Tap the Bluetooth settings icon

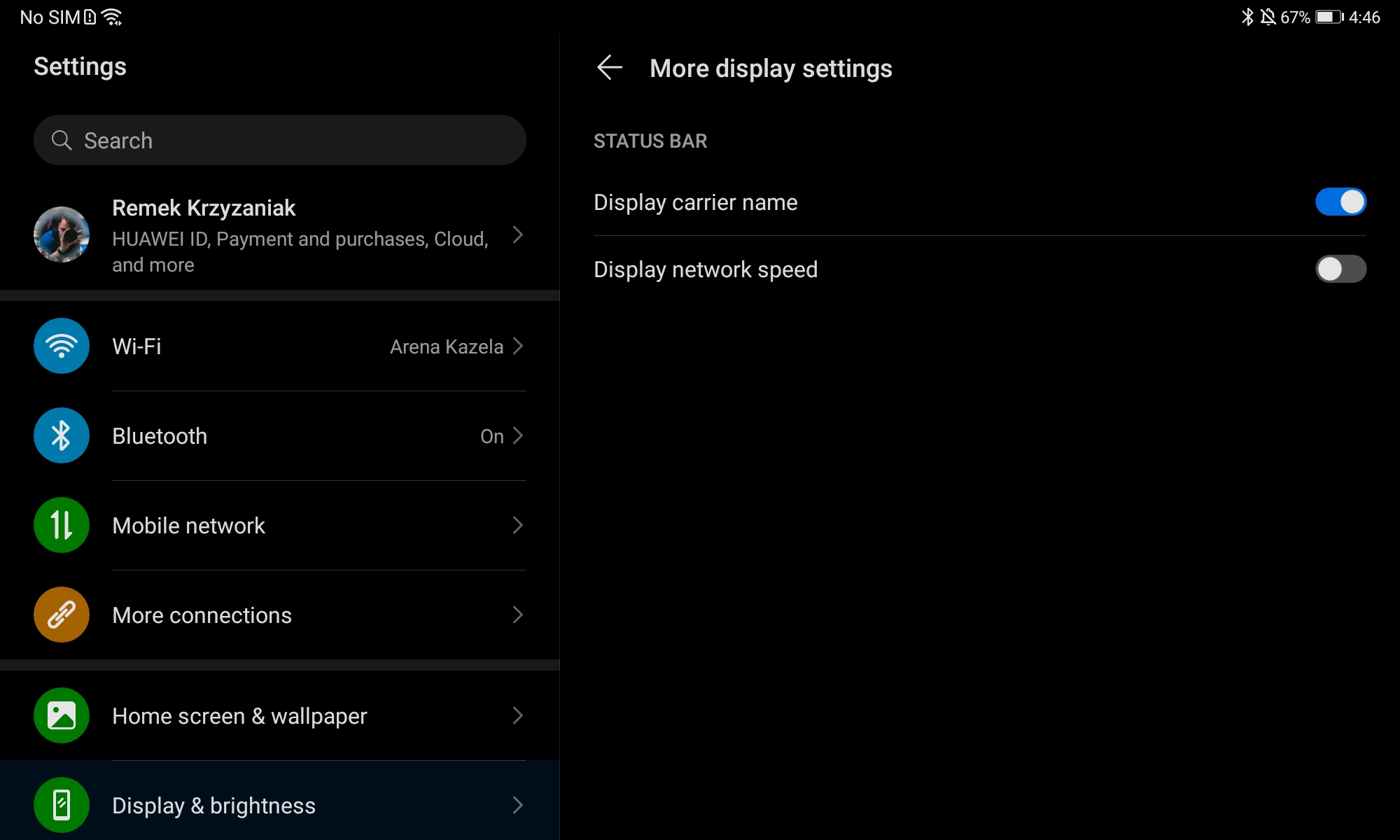62,435
